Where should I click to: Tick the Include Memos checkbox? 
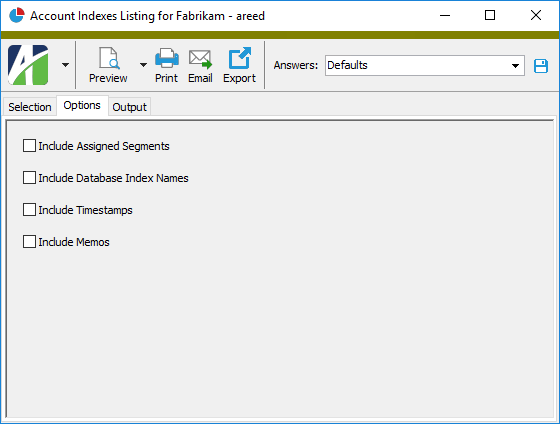click(29, 241)
